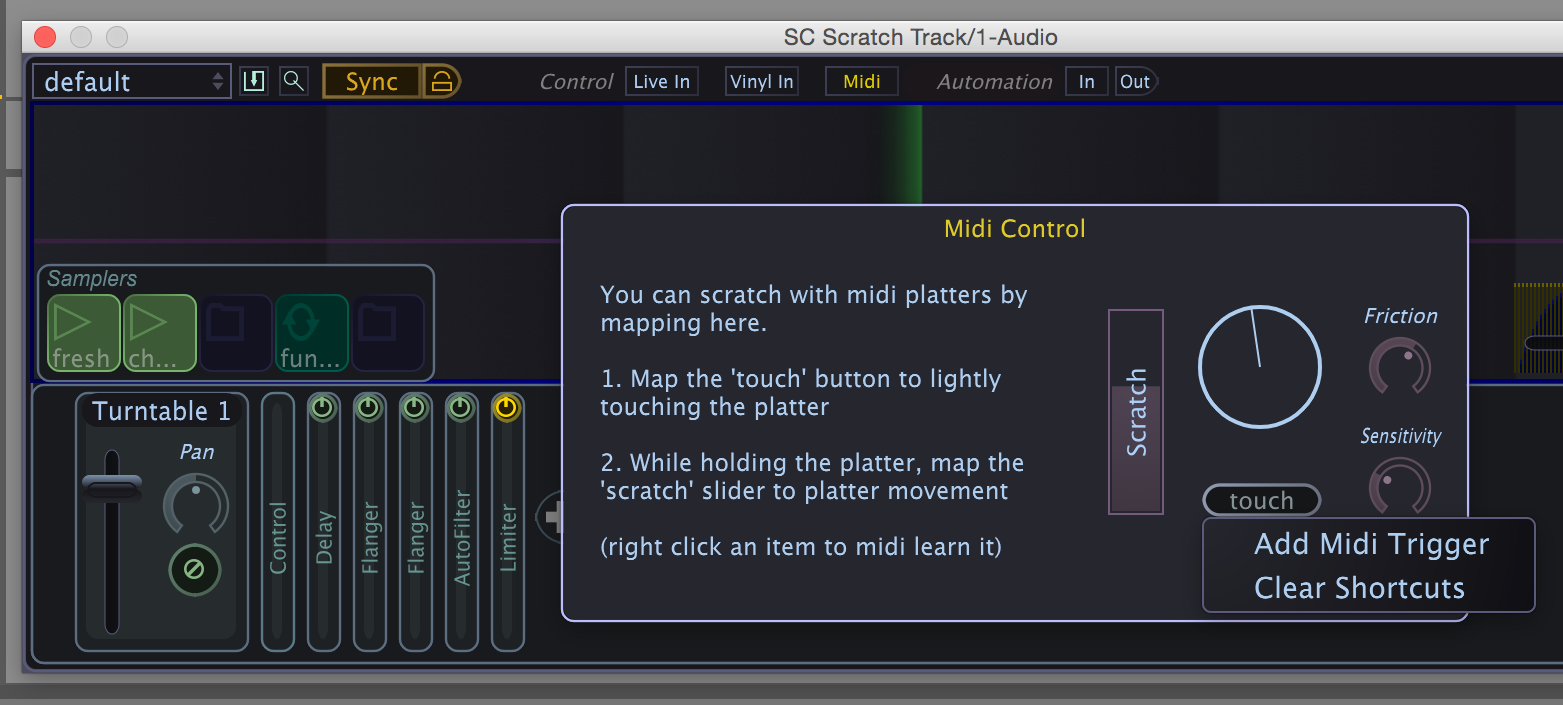Select the AutoFilter effect strip label
The height and width of the screenshot is (705, 1563).
[x=462, y=537]
